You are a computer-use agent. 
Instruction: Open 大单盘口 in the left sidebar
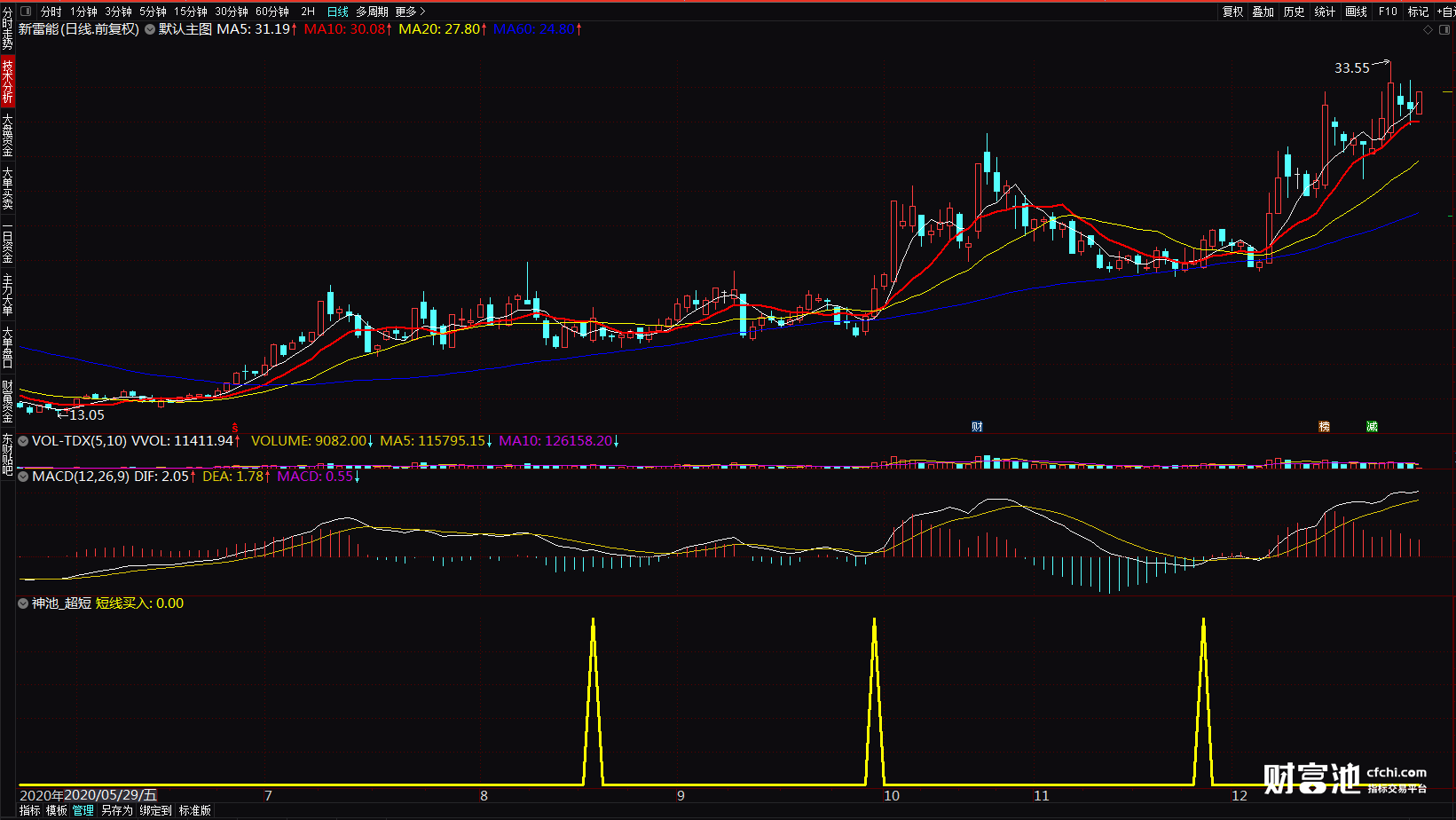7,348
